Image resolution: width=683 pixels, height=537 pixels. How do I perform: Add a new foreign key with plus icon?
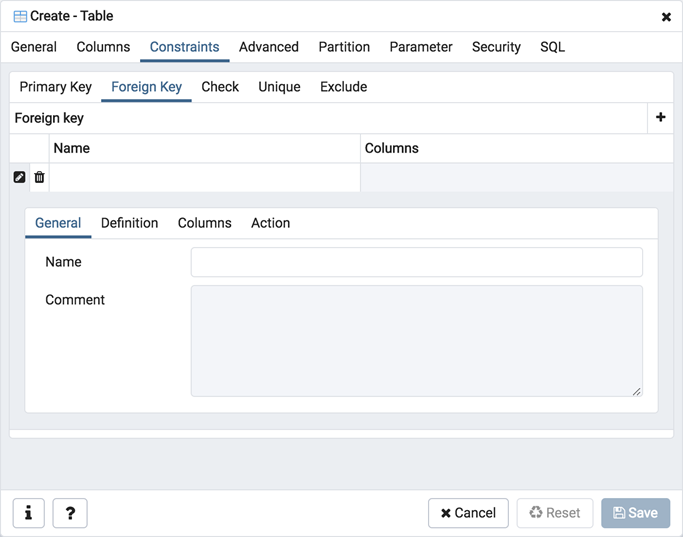click(x=660, y=118)
